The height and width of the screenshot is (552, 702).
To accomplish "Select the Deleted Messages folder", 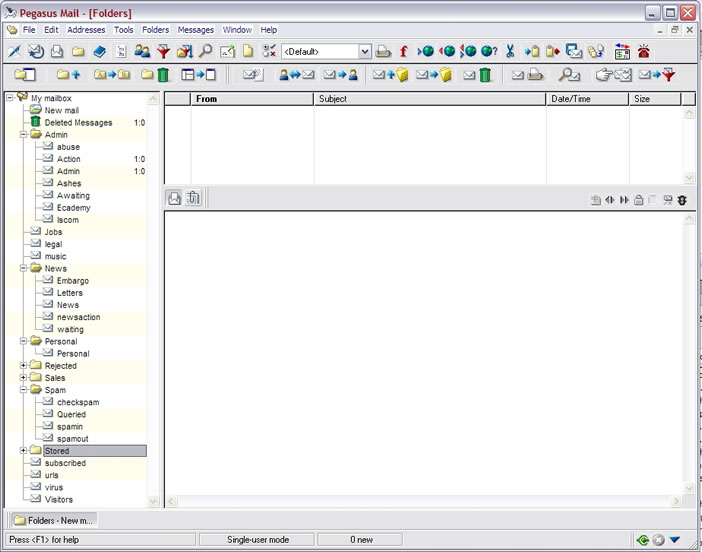I will (78, 123).
